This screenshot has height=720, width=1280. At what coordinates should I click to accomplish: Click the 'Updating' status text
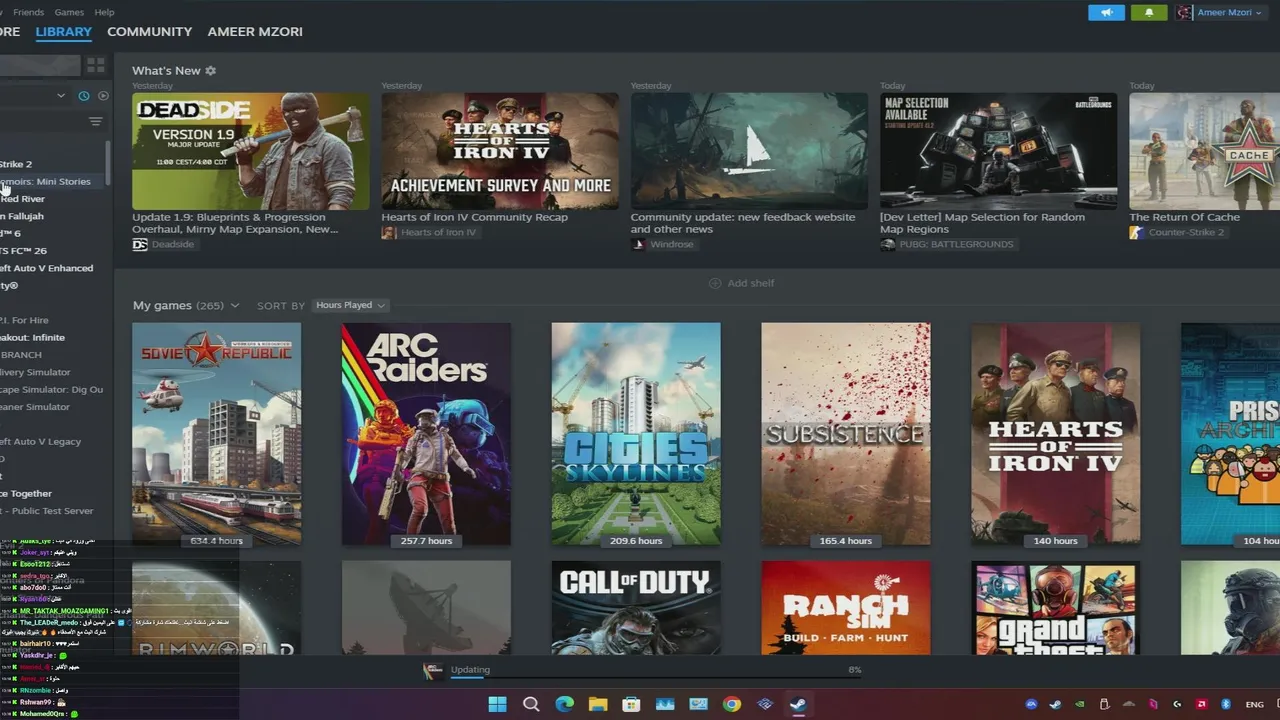[x=470, y=670]
